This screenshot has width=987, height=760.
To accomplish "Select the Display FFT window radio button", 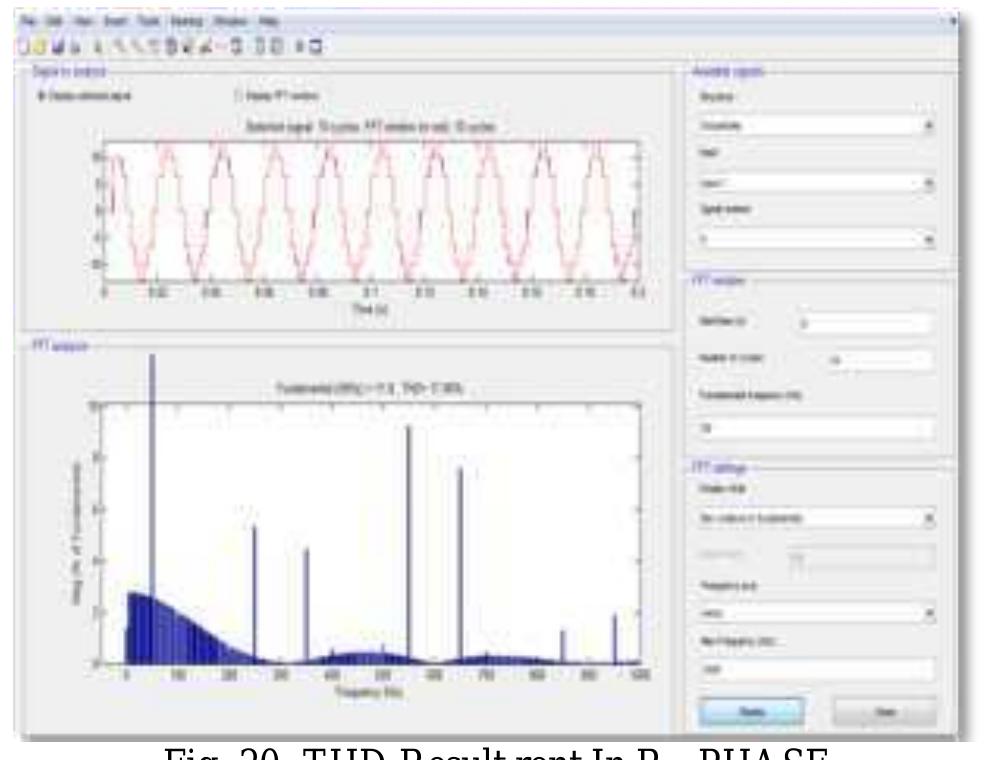I will pos(239,96).
